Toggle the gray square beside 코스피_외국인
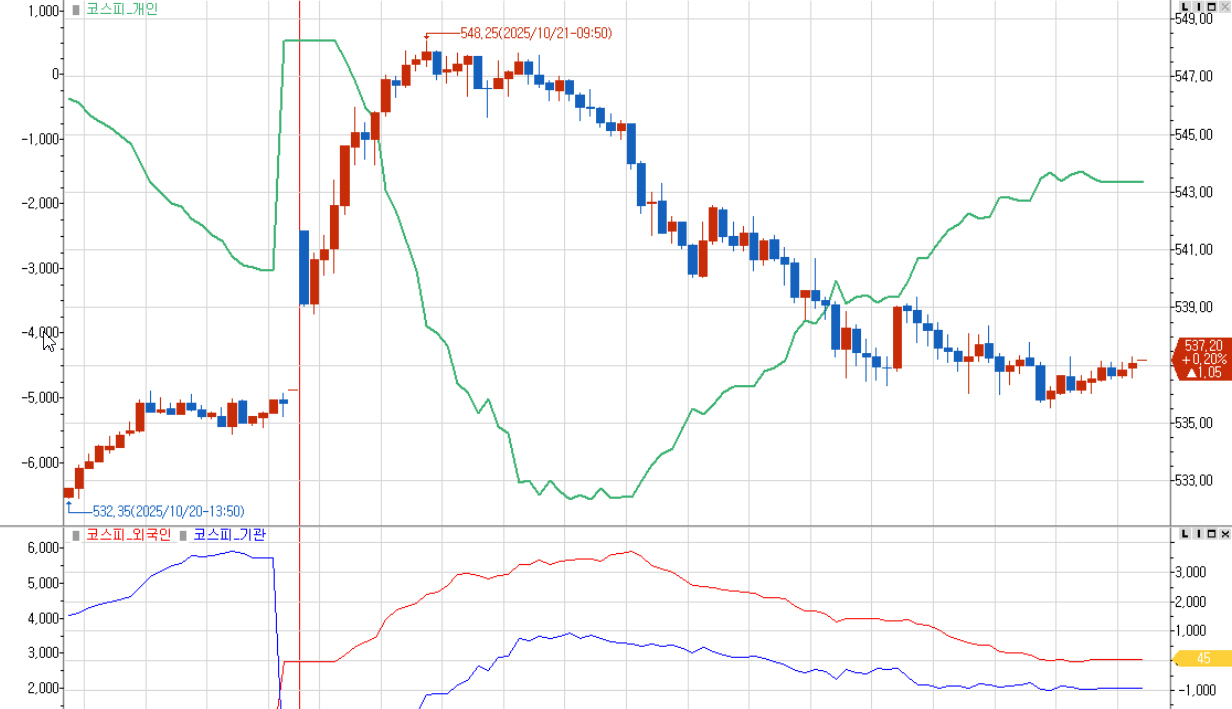The image size is (1232, 709). click(76, 535)
